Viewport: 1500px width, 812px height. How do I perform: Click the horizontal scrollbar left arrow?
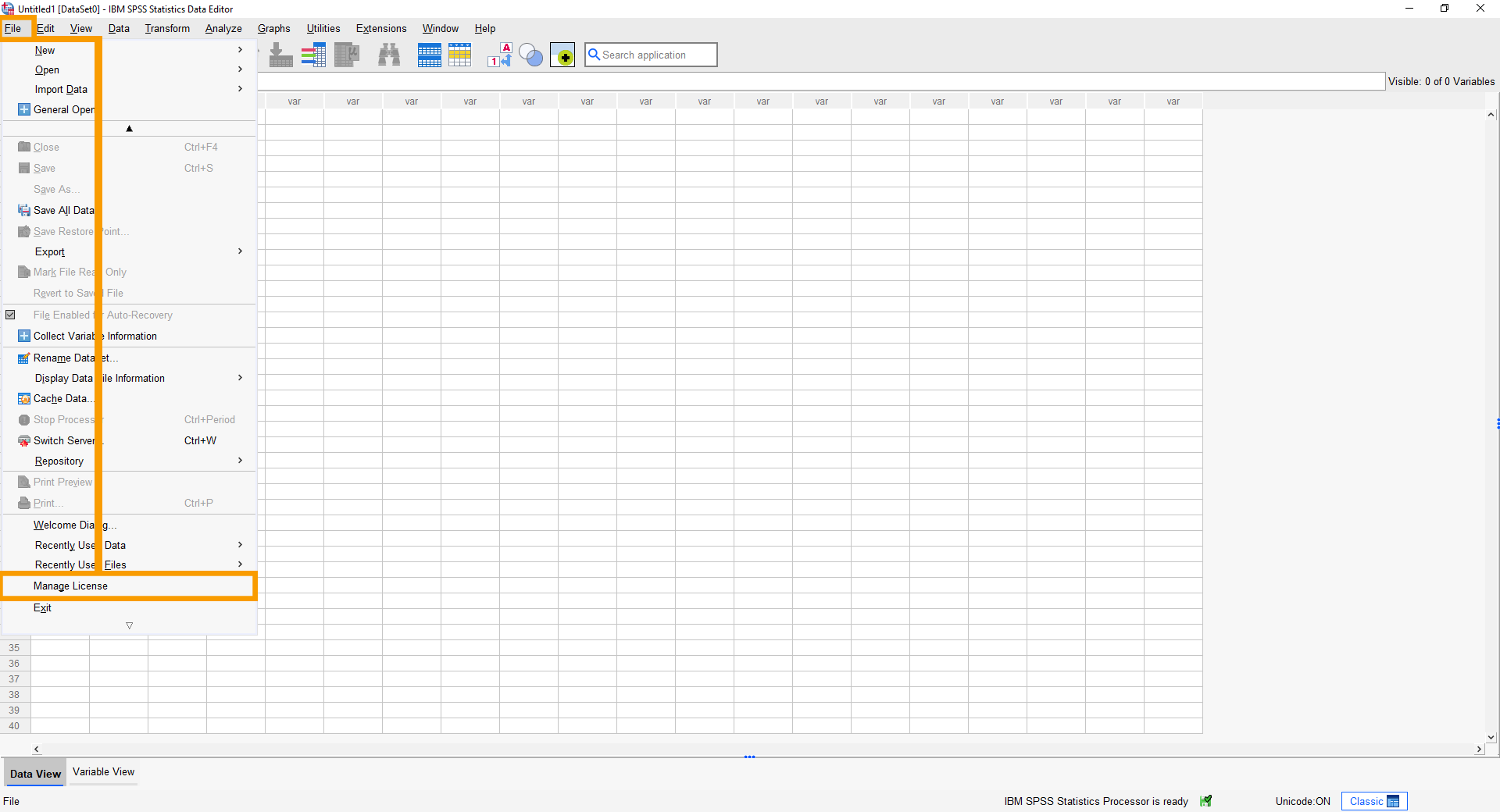click(36, 749)
